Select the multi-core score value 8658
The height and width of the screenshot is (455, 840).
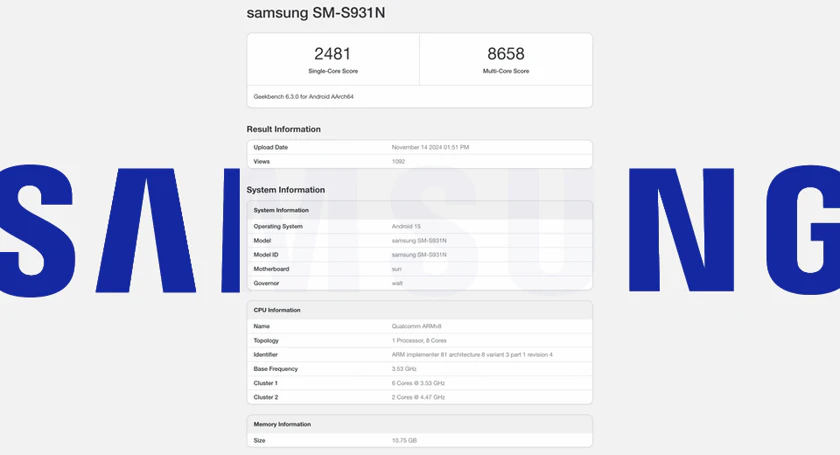(506, 54)
